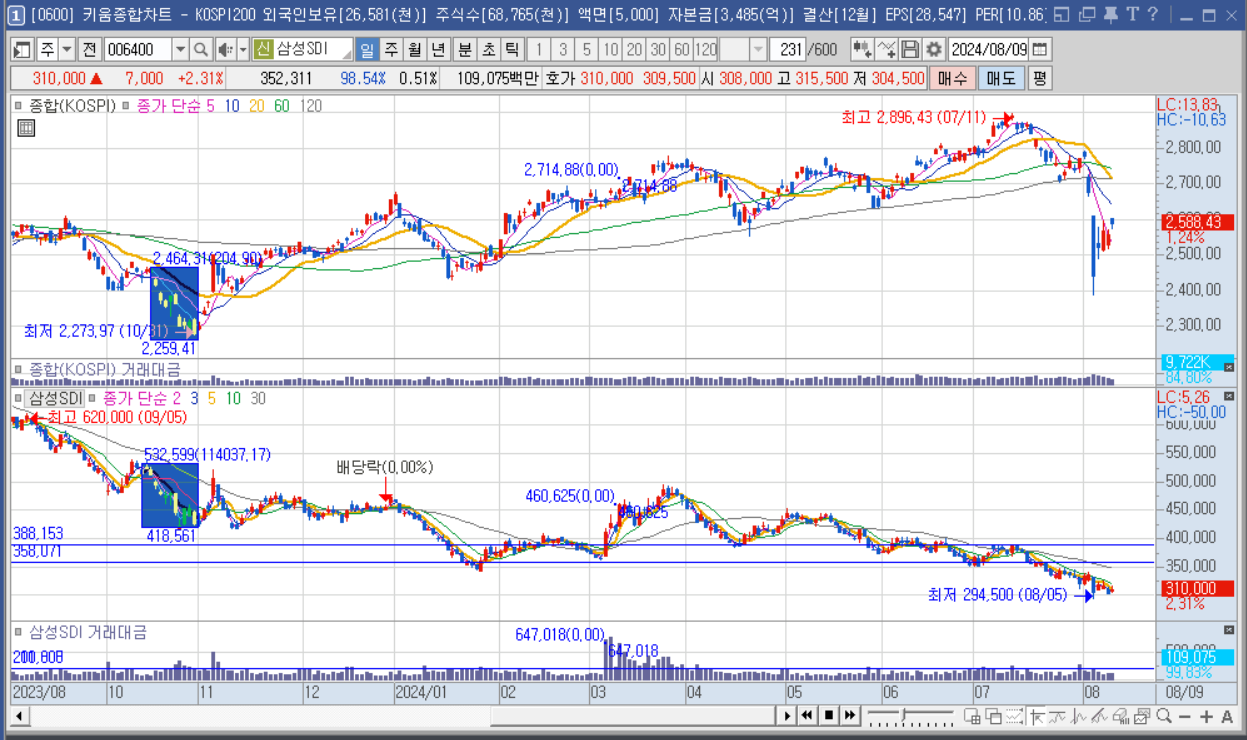Open the custom interval dropdown arrow
1247x740 pixels.
click(758, 50)
